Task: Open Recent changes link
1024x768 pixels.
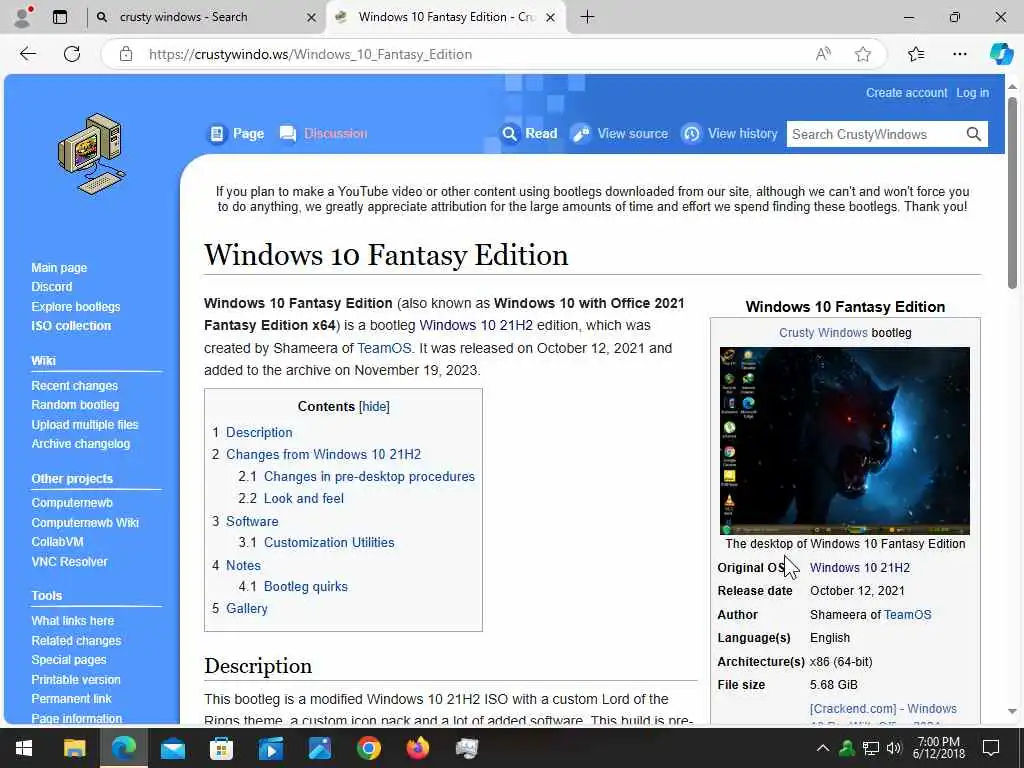Action: (74, 386)
